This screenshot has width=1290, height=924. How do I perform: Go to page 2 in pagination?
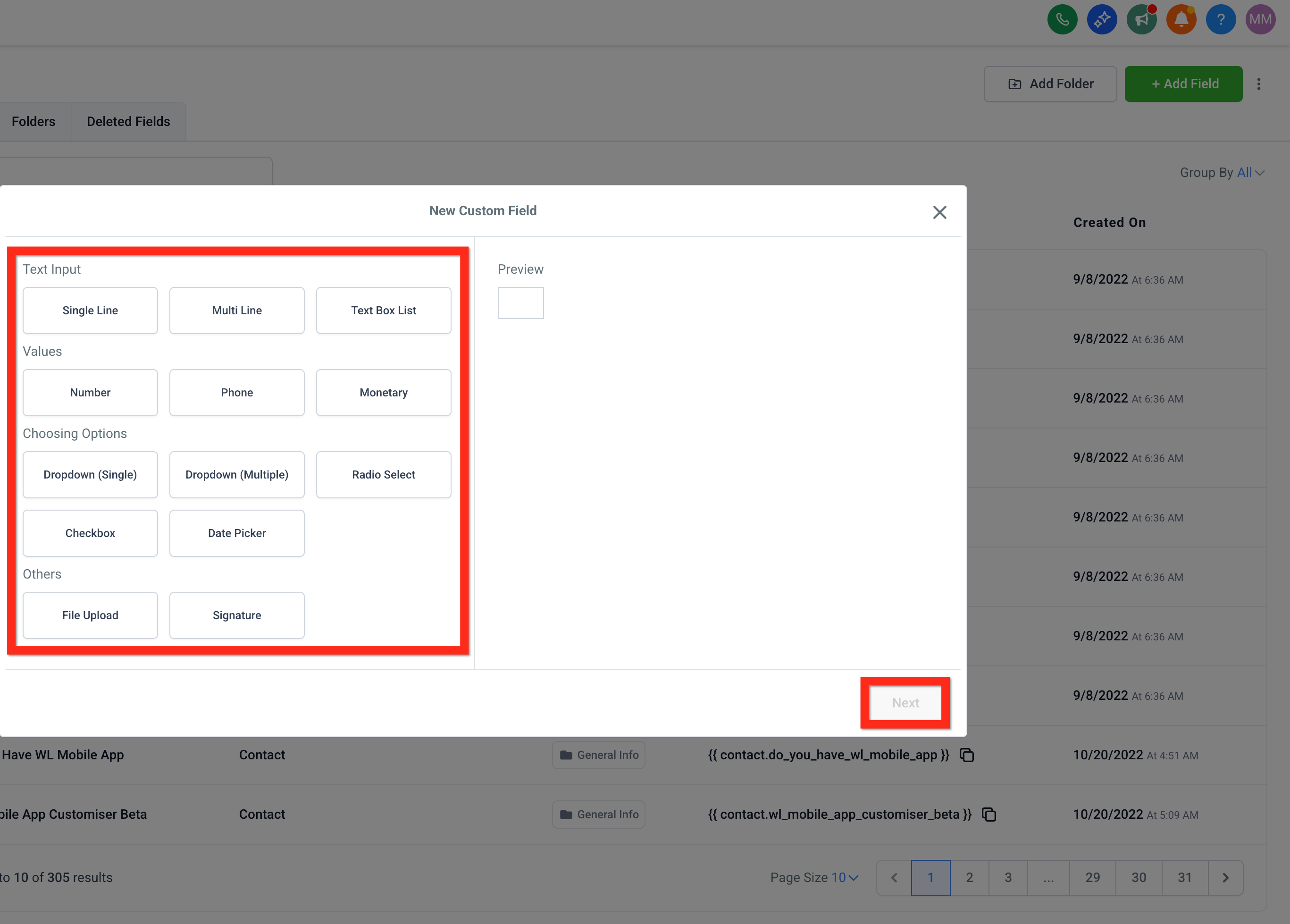pos(970,878)
